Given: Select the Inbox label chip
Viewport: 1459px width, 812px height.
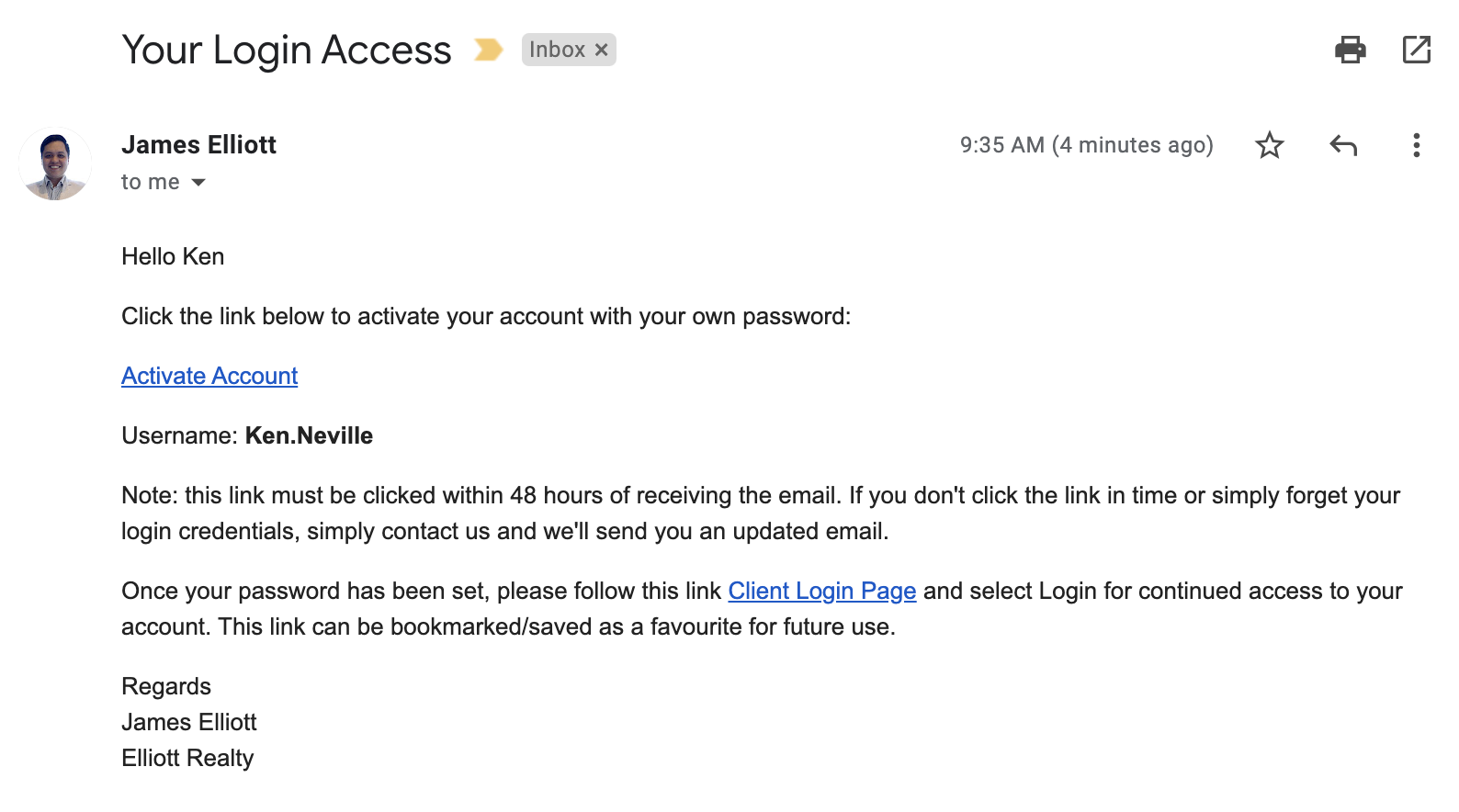Looking at the screenshot, I should click(x=557, y=50).
